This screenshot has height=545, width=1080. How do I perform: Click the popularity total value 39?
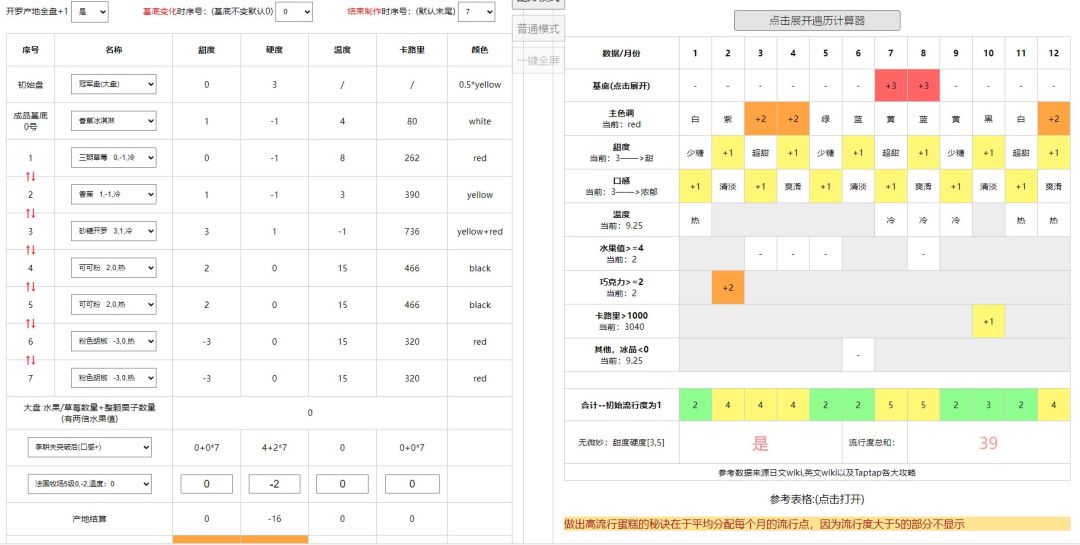click(988, 443)
